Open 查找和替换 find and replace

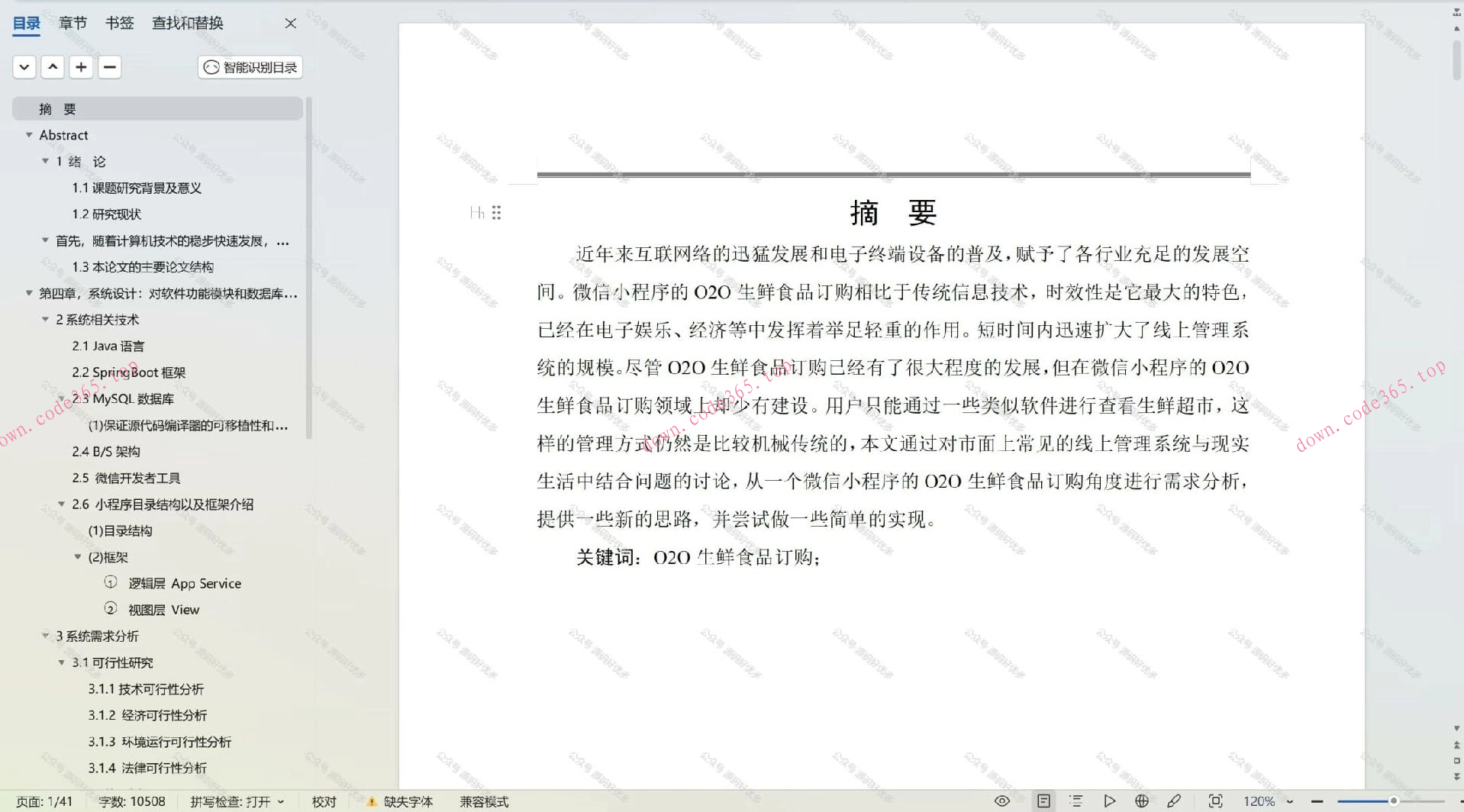pos(186,23)
